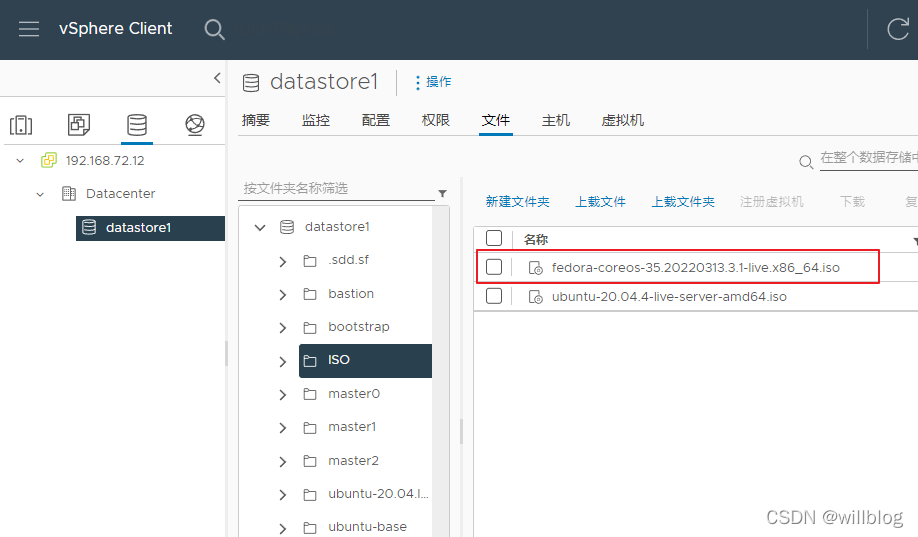Click the search magnifier in the header
The image size is (918, 537).
pos(214,29)
